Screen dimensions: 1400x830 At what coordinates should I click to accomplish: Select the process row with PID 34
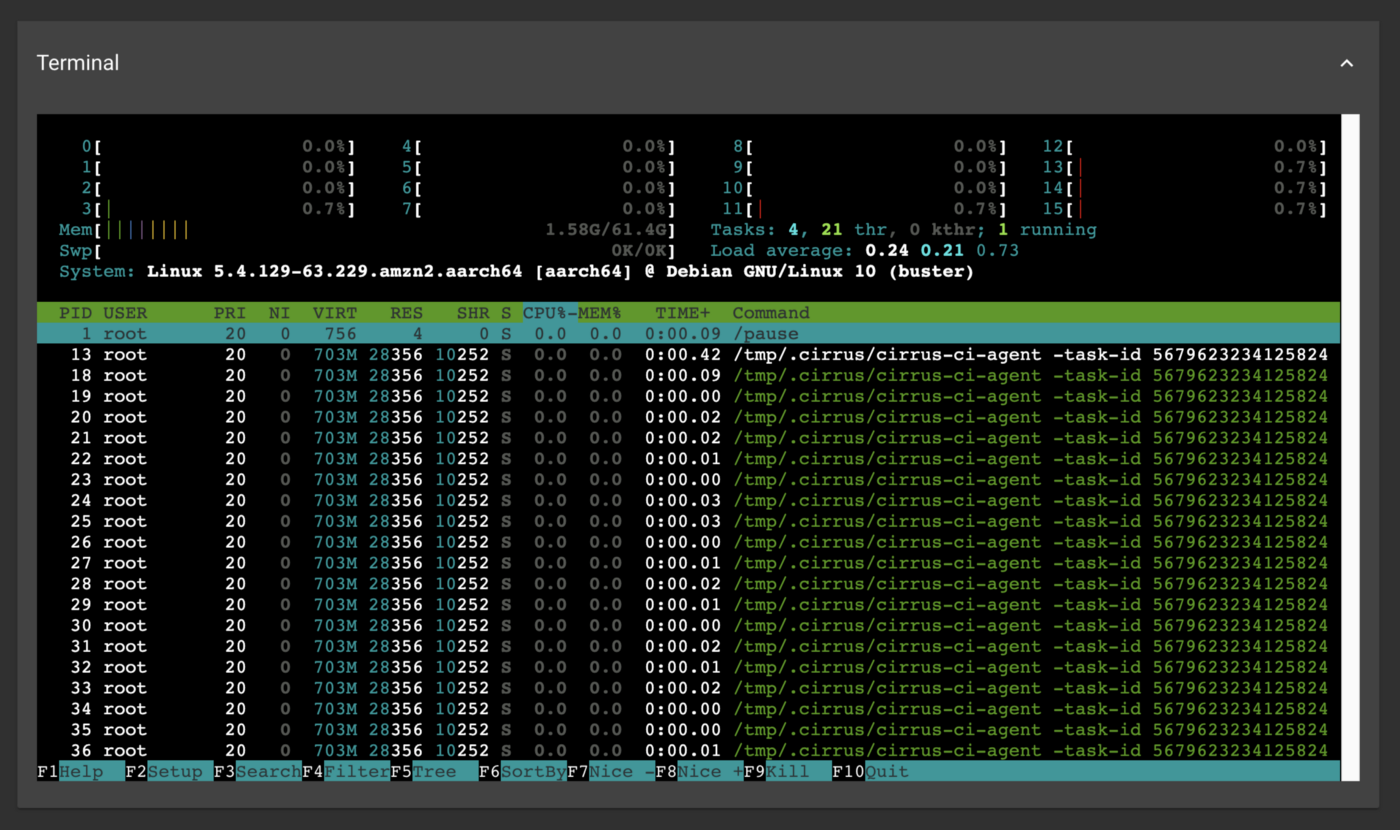point(688,709)
